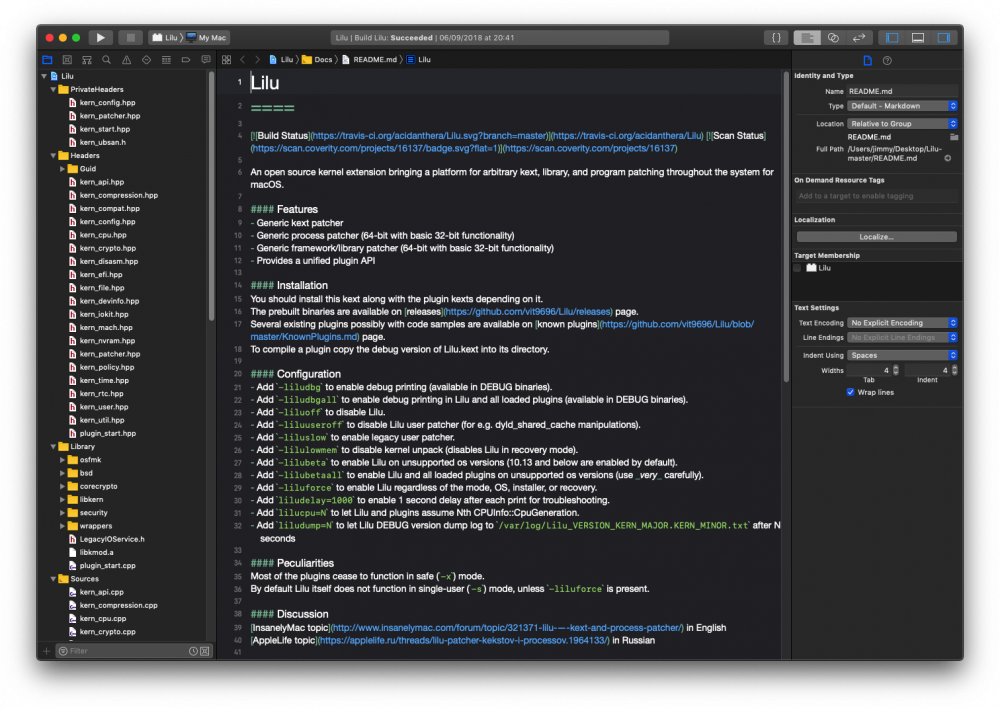Screen dimensions: 1000x709
Task: Select My Mac run destination
Action: 207,38
